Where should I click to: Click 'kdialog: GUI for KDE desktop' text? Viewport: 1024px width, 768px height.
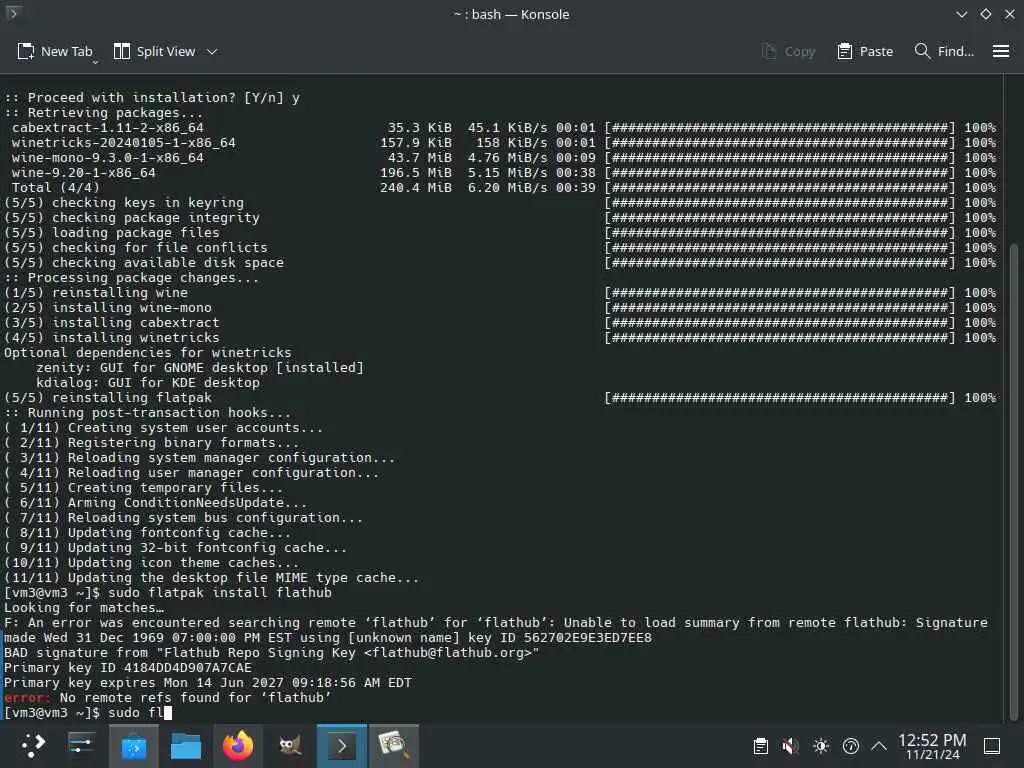[148, 382]
